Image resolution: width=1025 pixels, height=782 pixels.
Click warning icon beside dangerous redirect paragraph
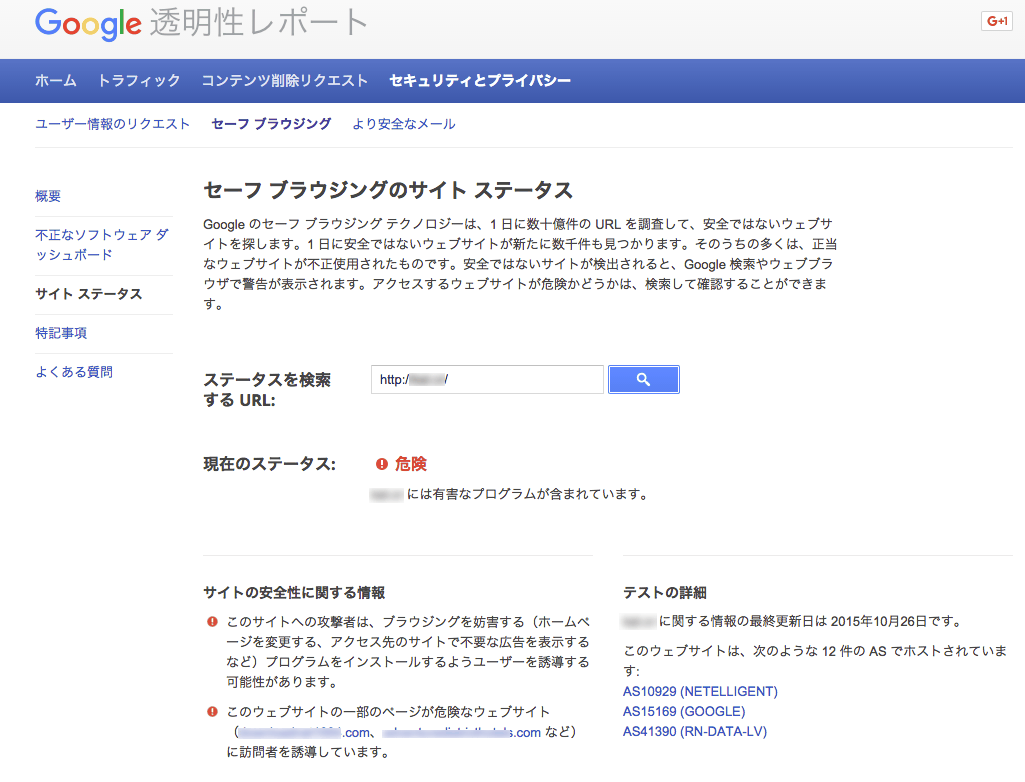point(212,712)
